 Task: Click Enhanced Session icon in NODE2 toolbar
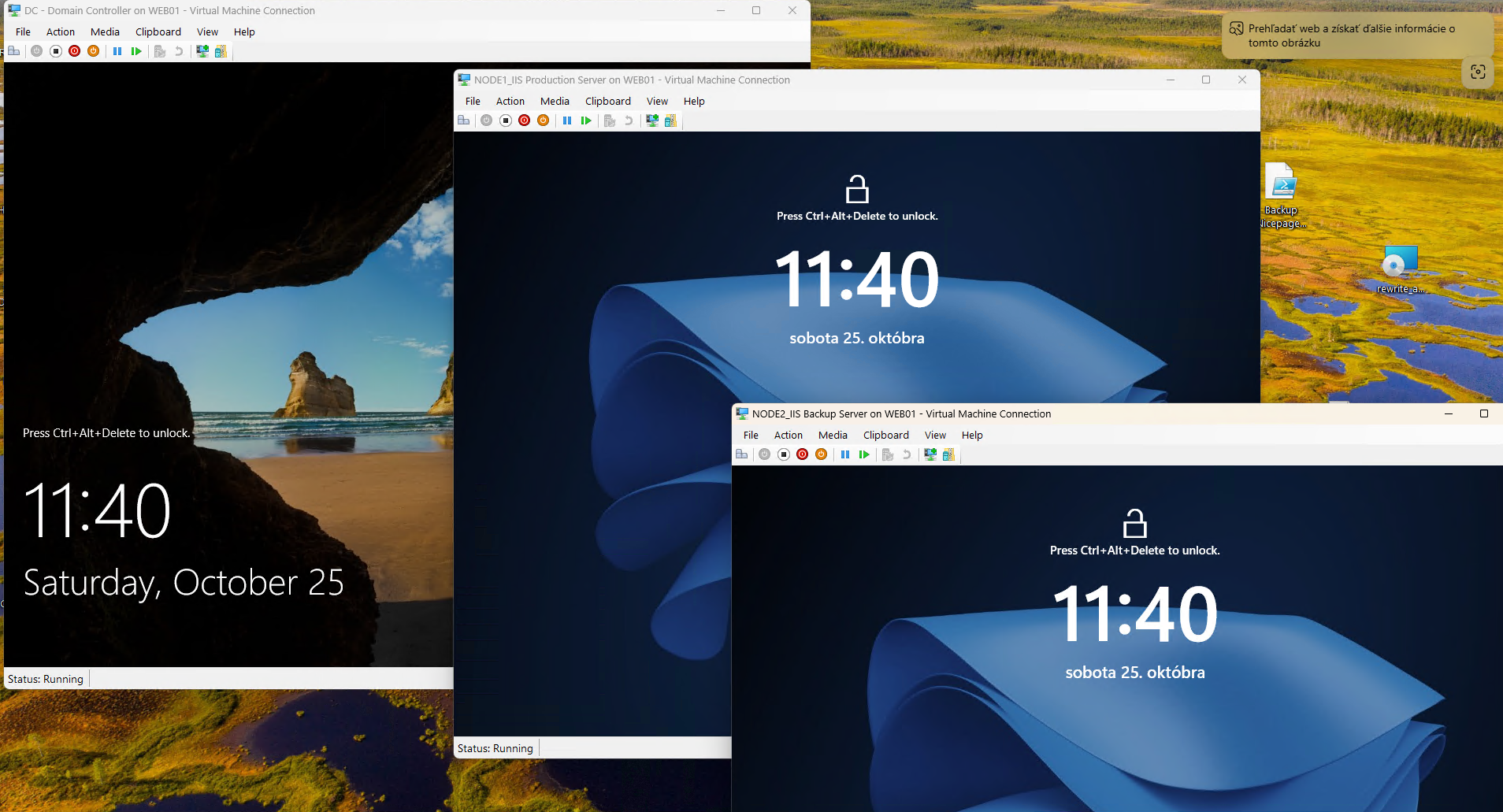click(930, 454)
